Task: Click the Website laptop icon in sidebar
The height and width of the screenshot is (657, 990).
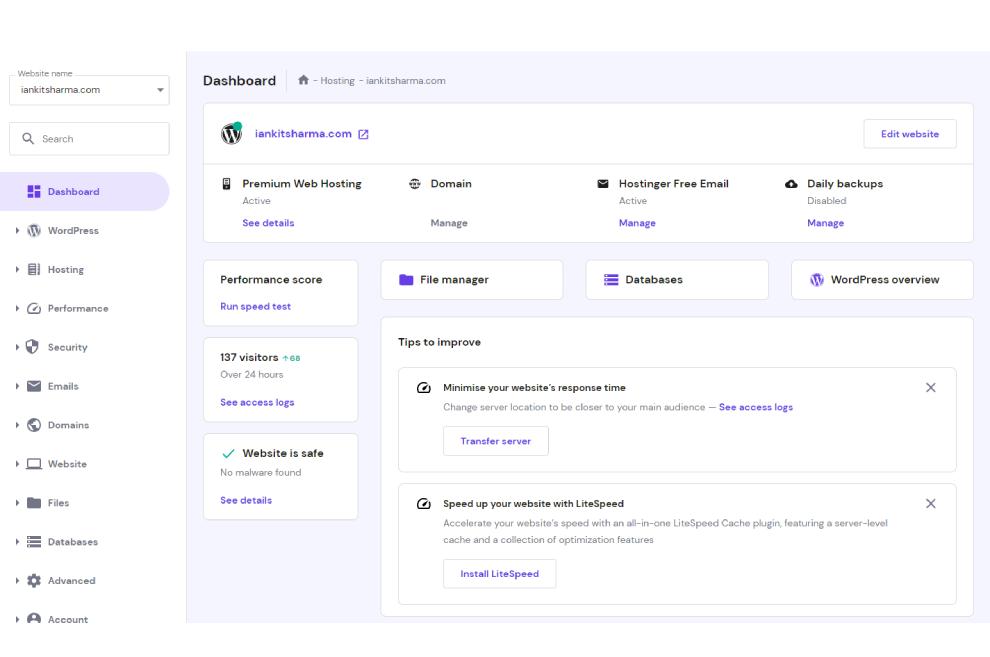Action: 34,464
